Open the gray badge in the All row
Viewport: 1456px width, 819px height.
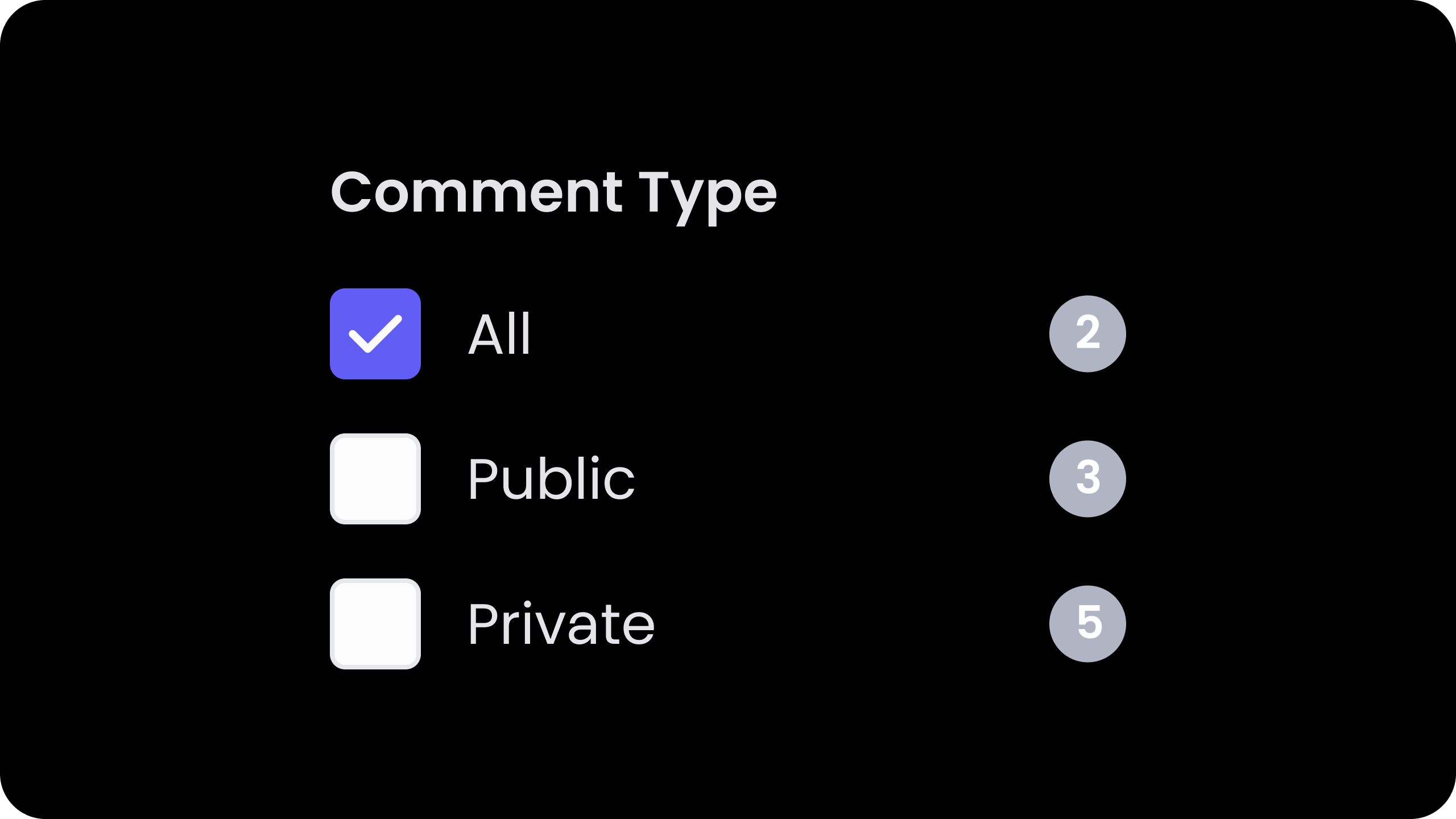click(1087, 334)
